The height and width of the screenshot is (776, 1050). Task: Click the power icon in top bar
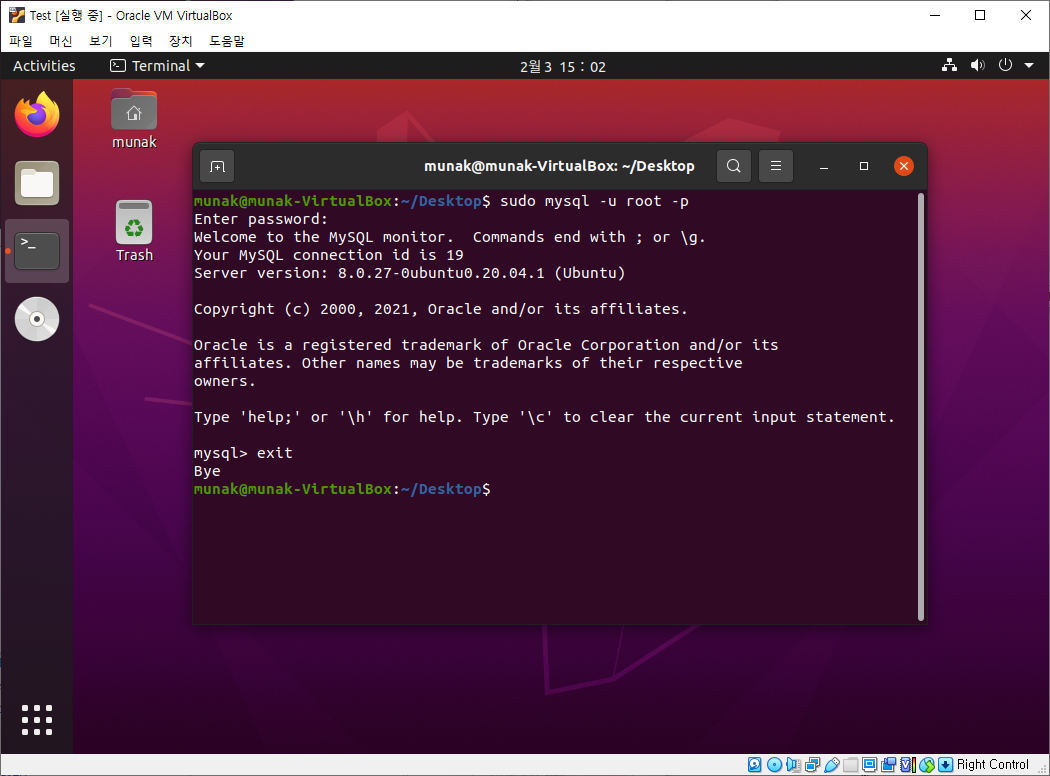pyautogui.click(x=1005, y=66)
